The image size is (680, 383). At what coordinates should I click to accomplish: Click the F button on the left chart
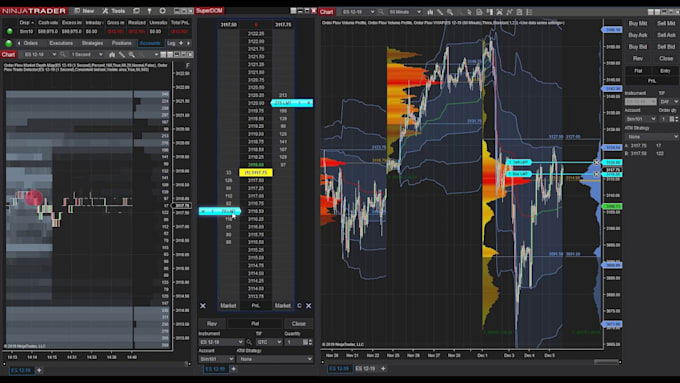188,65
